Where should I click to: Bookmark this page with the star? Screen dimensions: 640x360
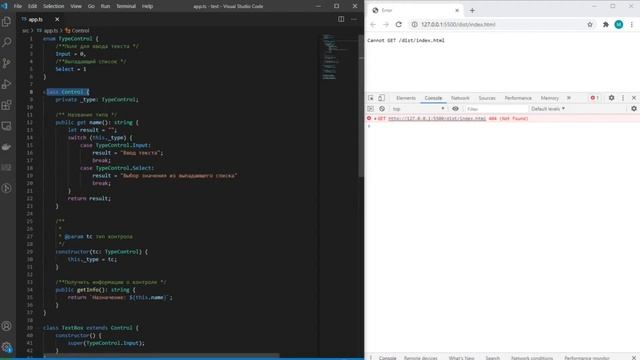pos(590,24)
